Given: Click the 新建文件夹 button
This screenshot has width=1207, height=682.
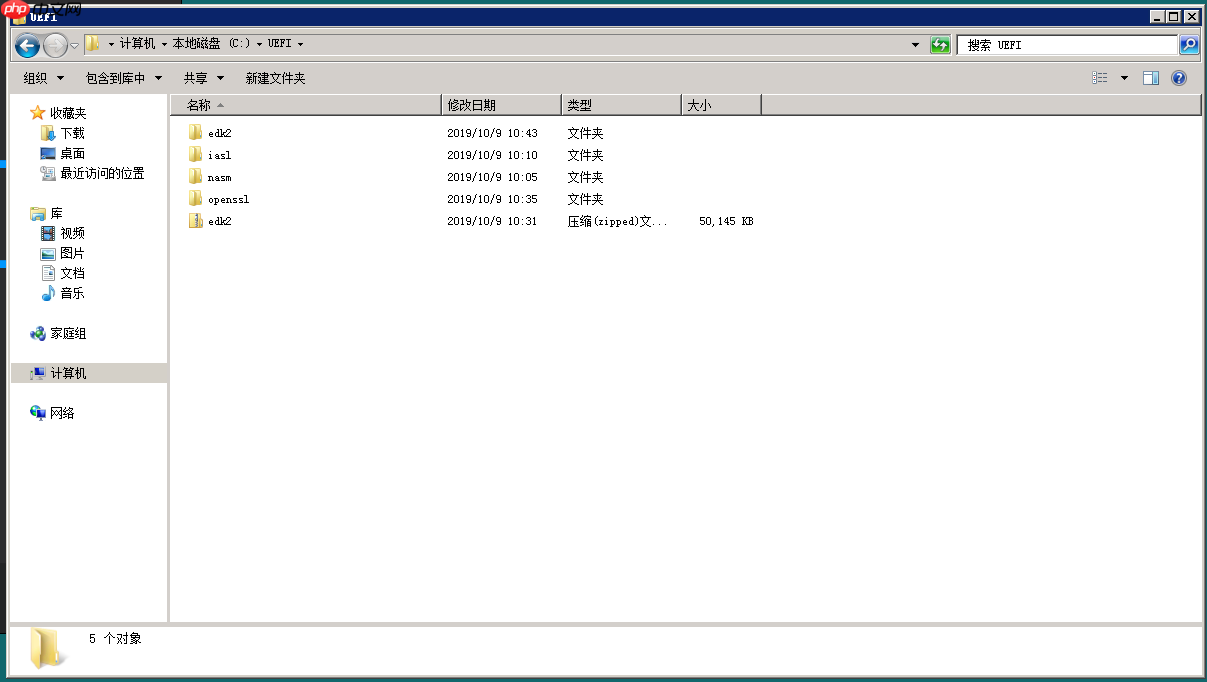Looking at the screenshot, I should [275, 77].
